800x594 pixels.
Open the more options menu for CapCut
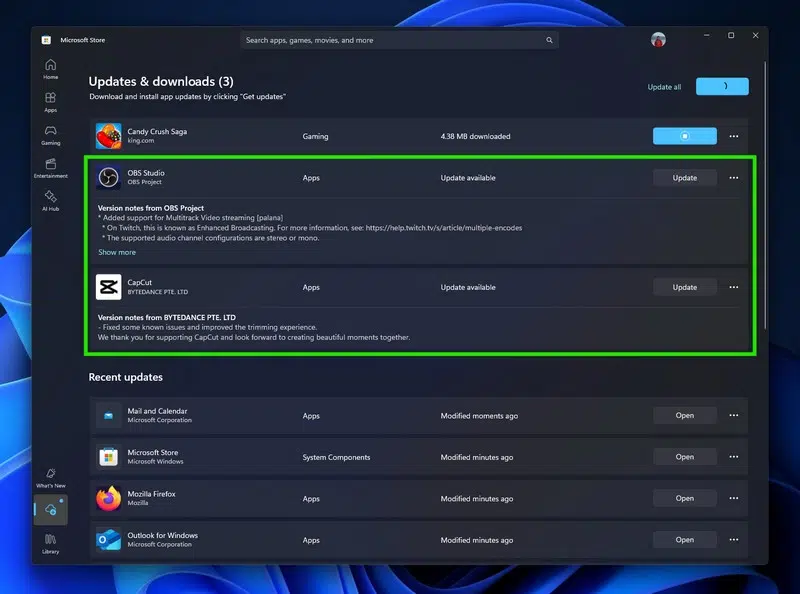click(733, 287)
